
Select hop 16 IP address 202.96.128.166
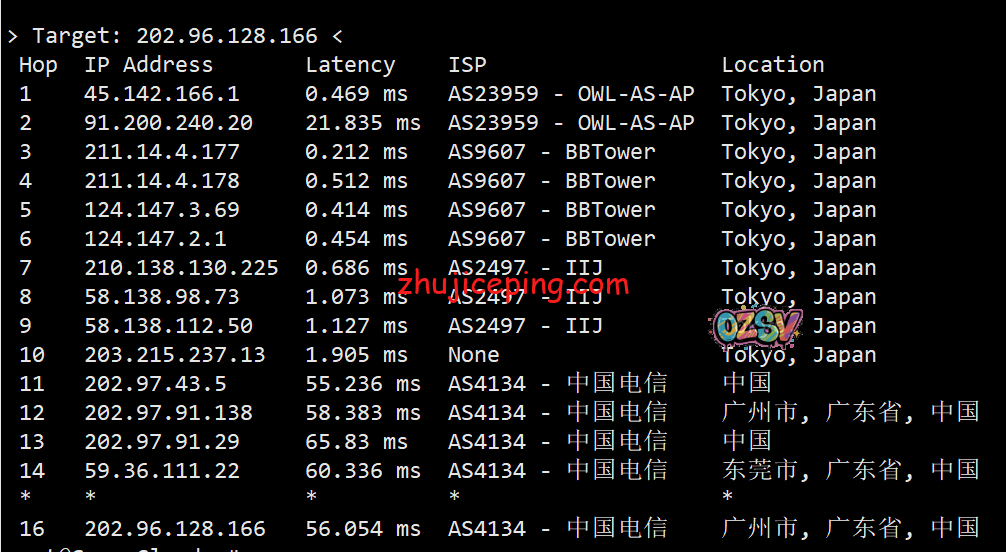pos(174,529)
